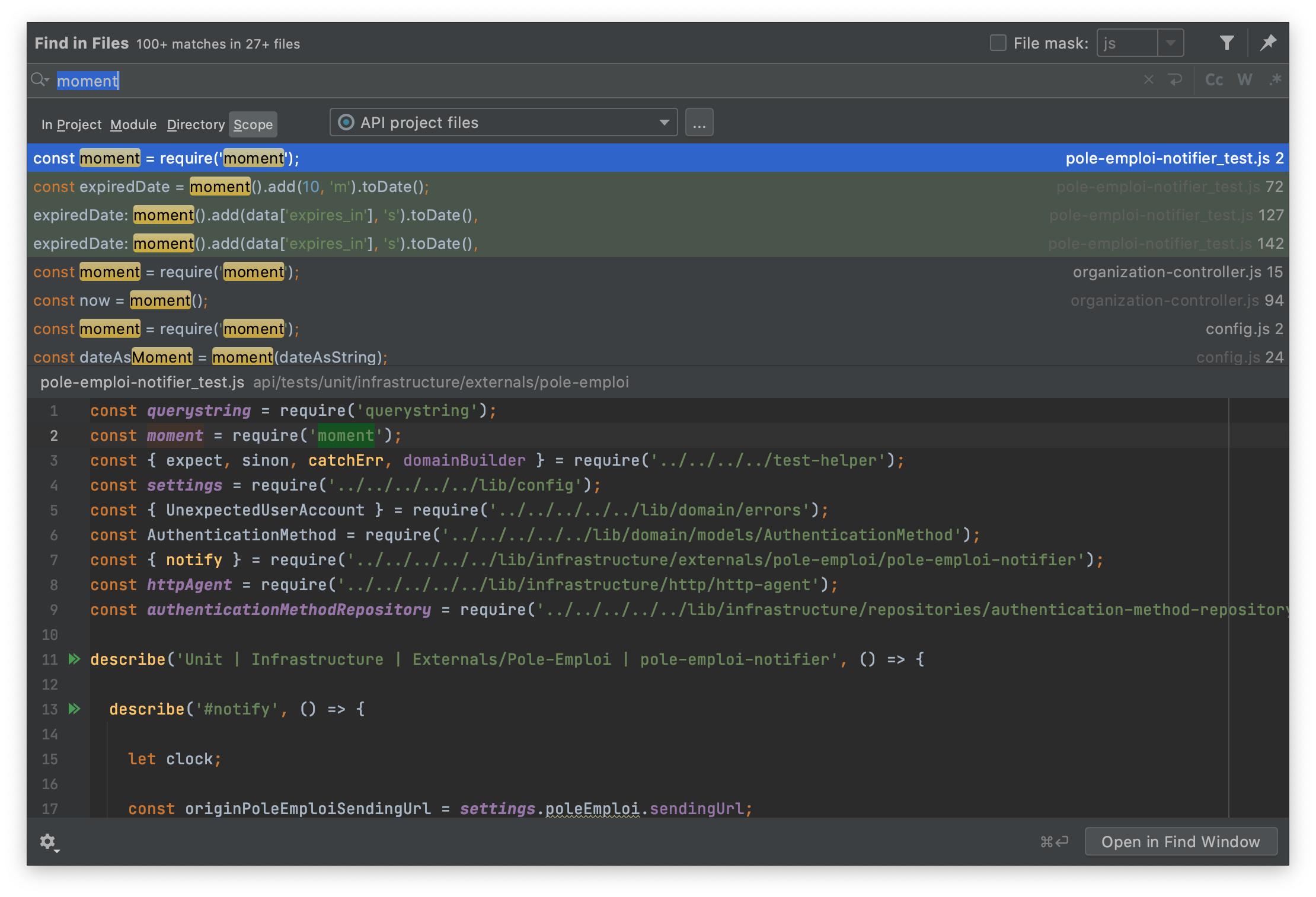Open the settings gear at bottom left
The image size is (1316, 897).
coord(48,842)
